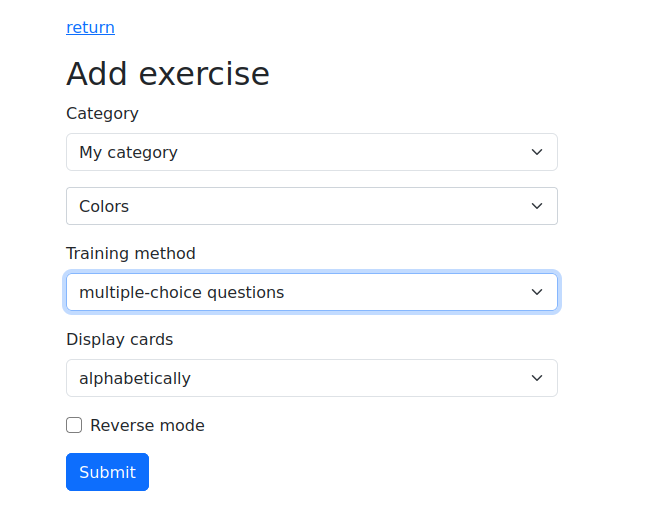
Task: Click the chevron arrow on Display cards dropdown
Action: tap(537, 378)
